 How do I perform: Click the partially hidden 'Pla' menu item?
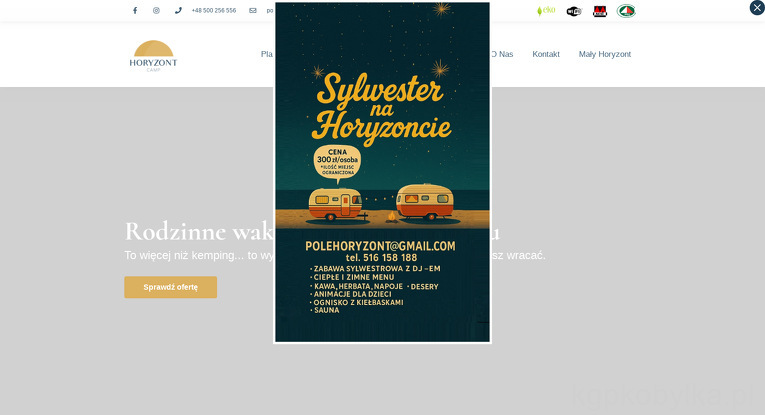(x=266, y=54)
